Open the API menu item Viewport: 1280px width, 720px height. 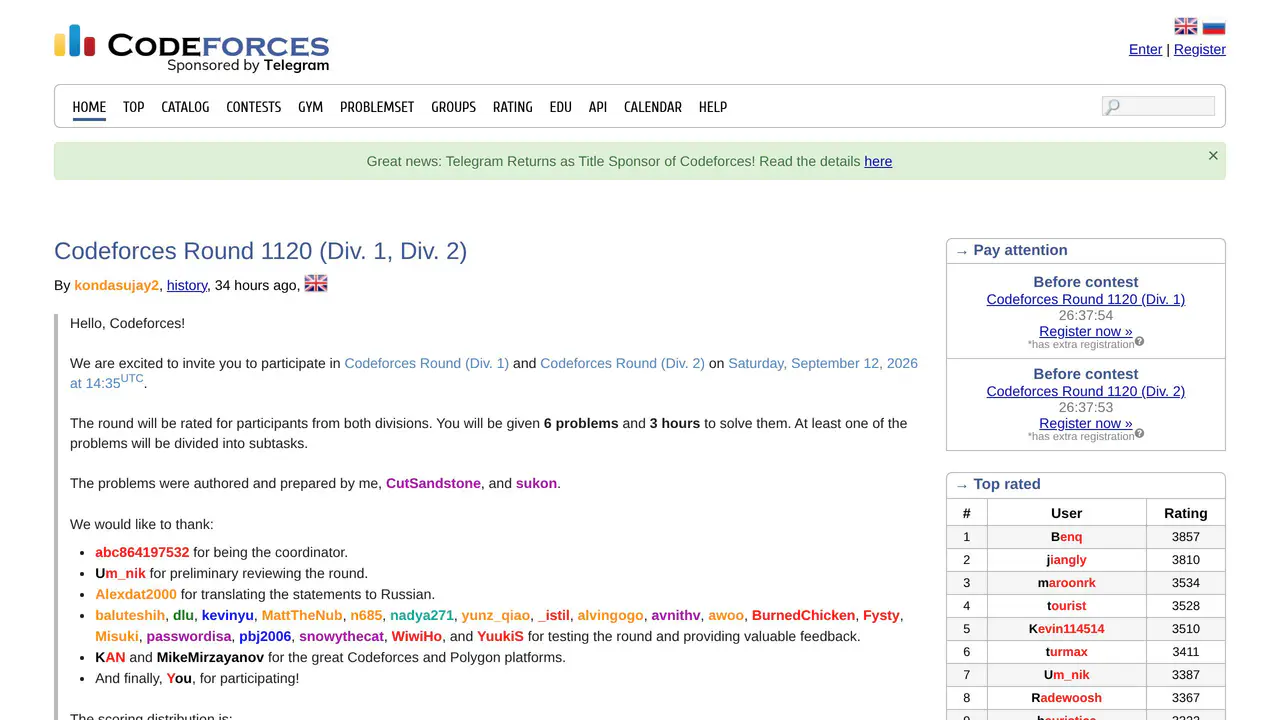tap(598, 107)
